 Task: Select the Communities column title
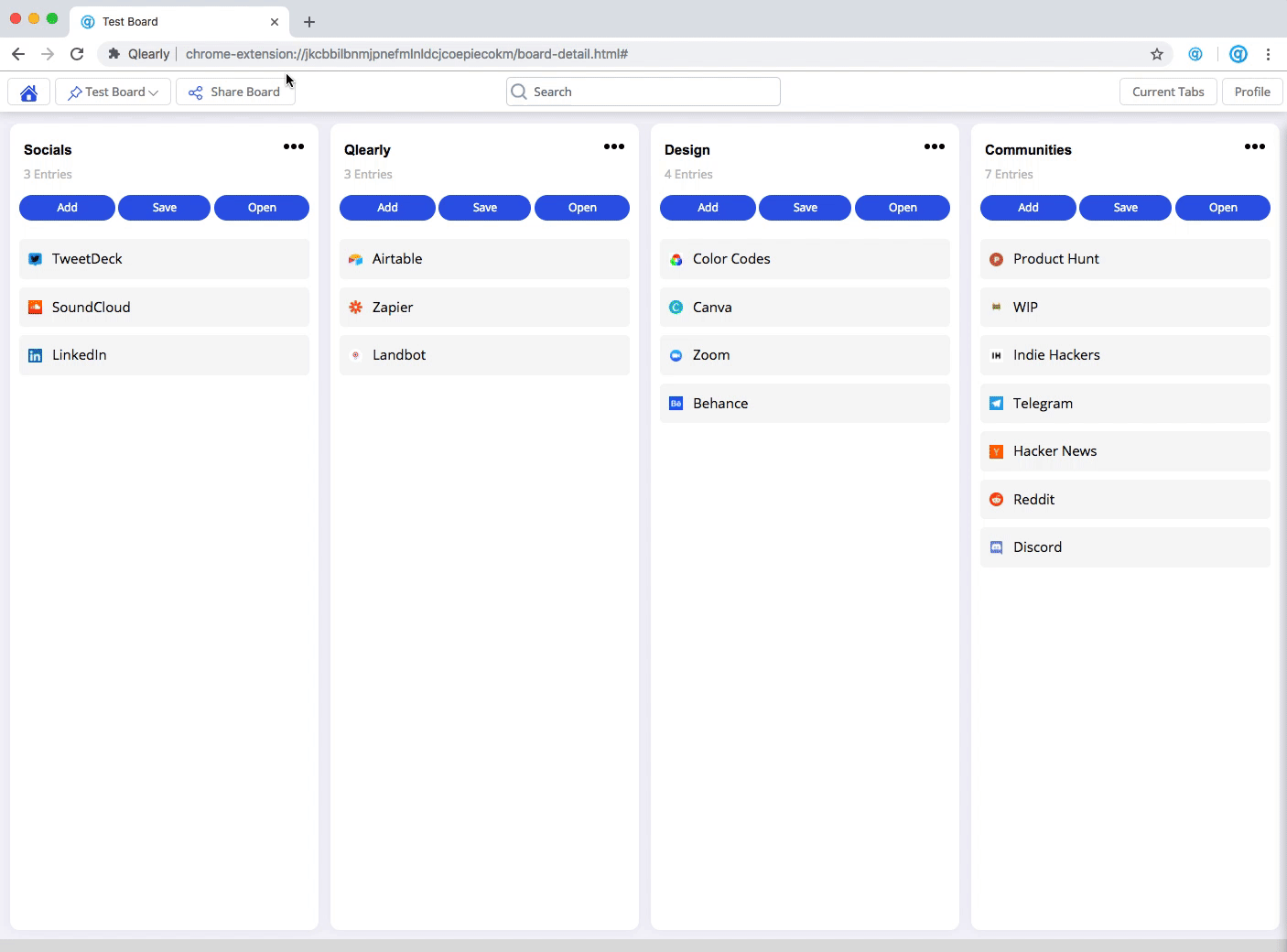tap(1028, 150)
